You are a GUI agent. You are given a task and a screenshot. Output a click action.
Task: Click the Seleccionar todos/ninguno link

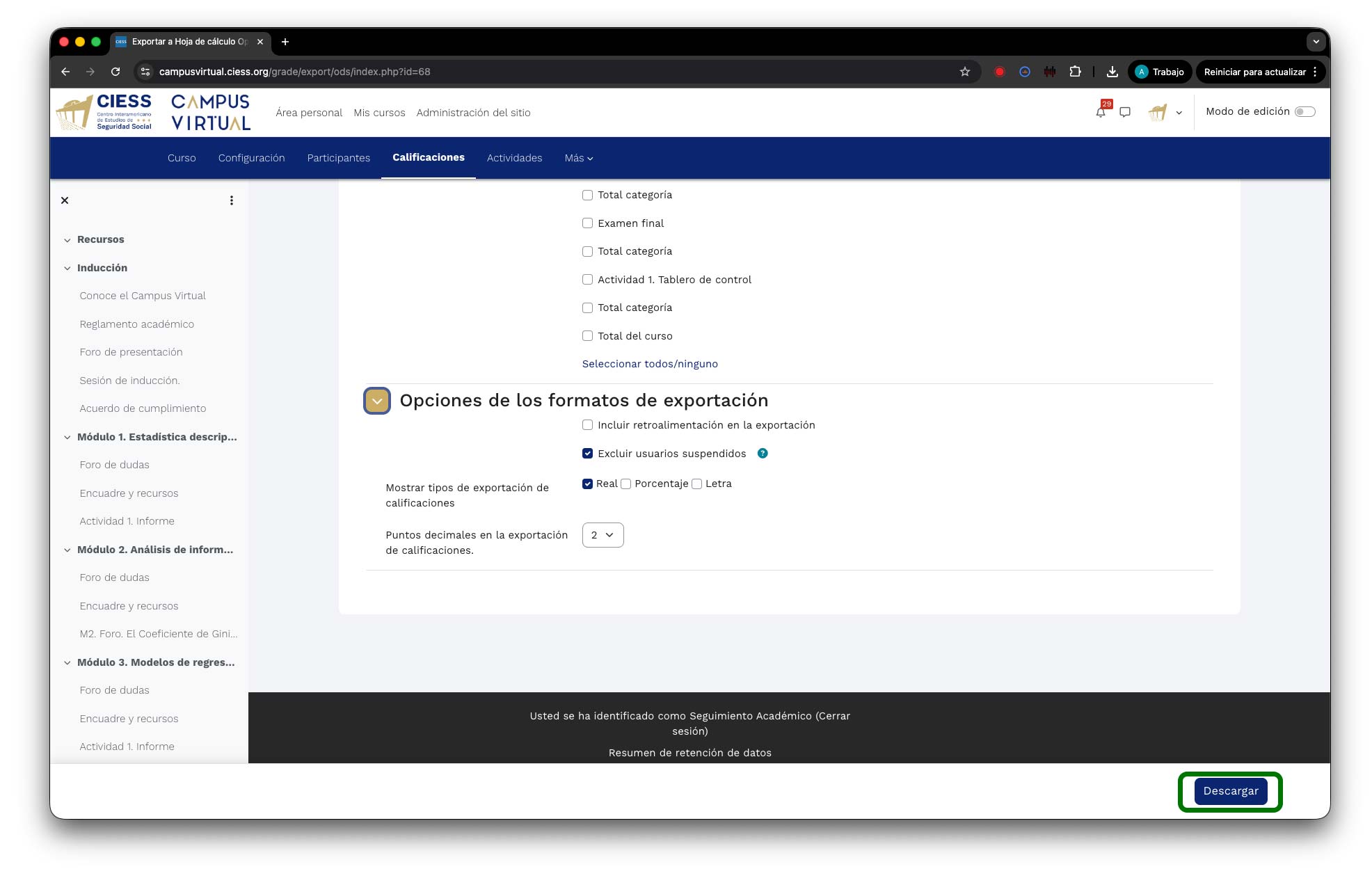[x=649, y=364]
